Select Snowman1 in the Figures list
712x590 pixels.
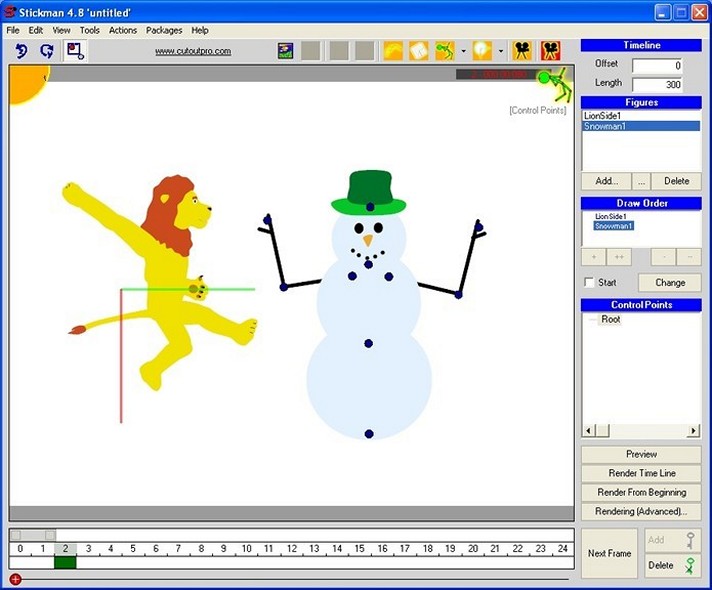641,126
